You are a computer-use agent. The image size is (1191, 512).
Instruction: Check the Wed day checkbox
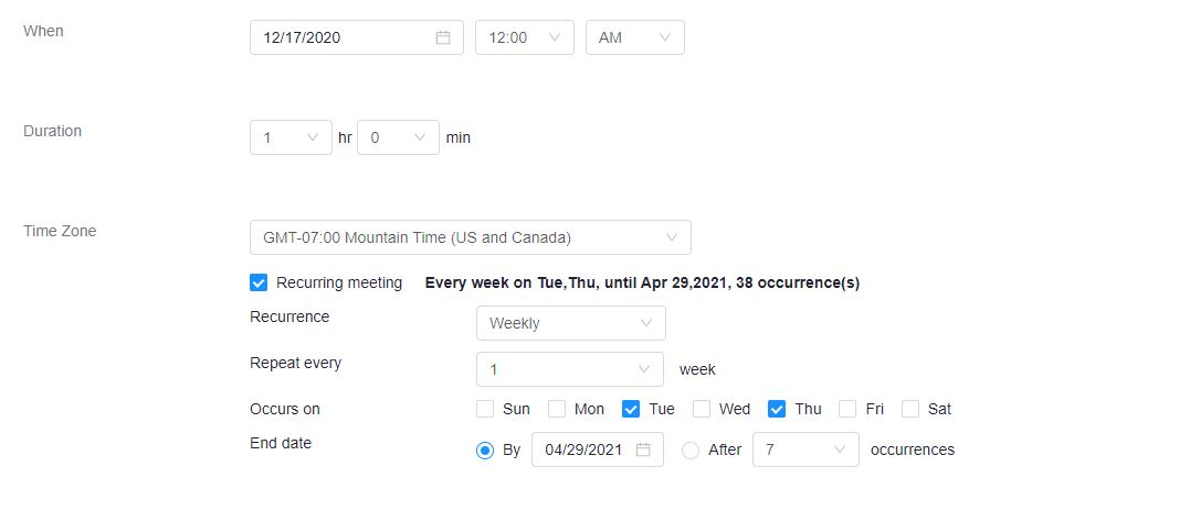point(701,409)
